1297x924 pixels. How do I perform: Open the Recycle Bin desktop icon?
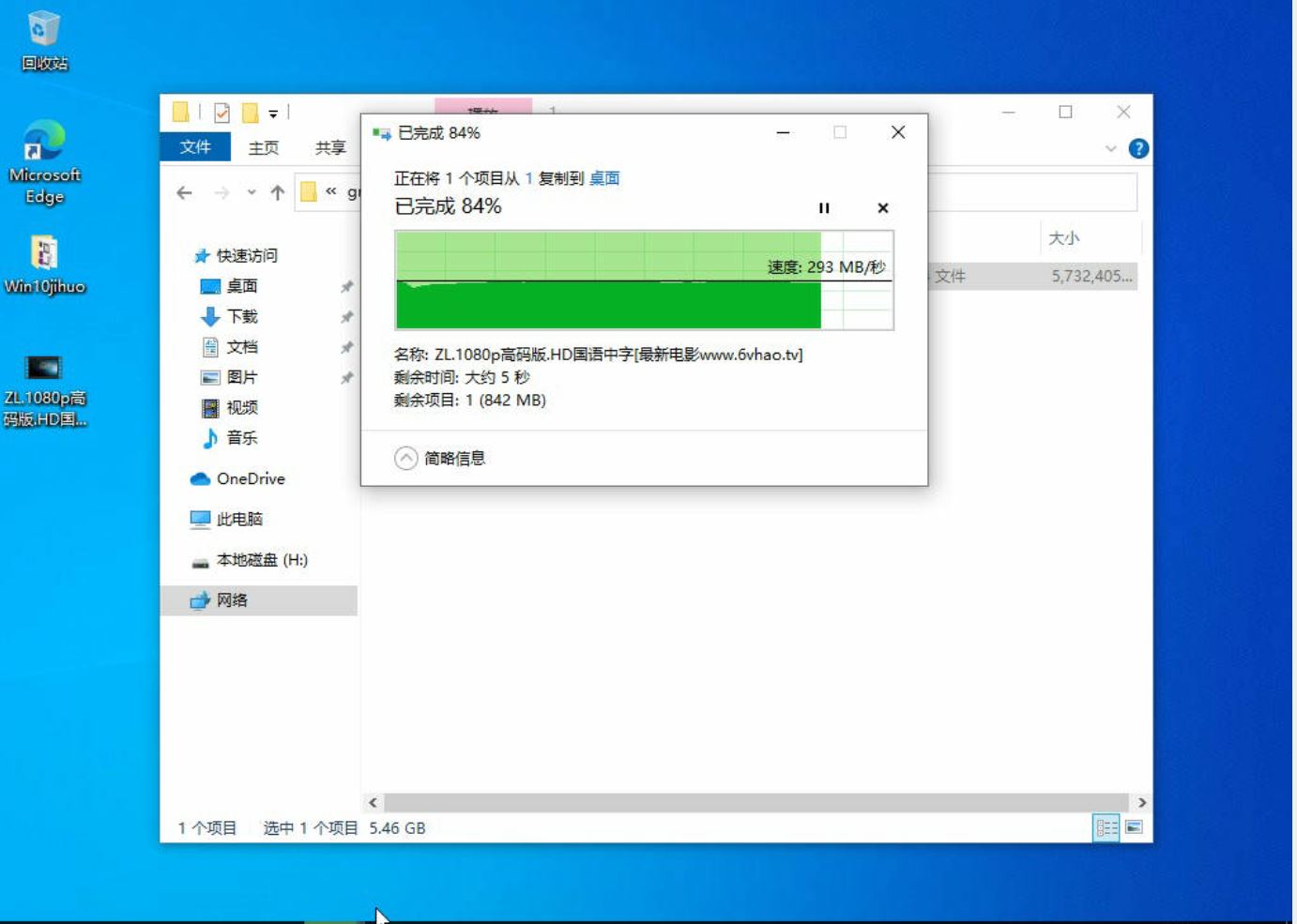pyautogui.click(x=43, y=41)
